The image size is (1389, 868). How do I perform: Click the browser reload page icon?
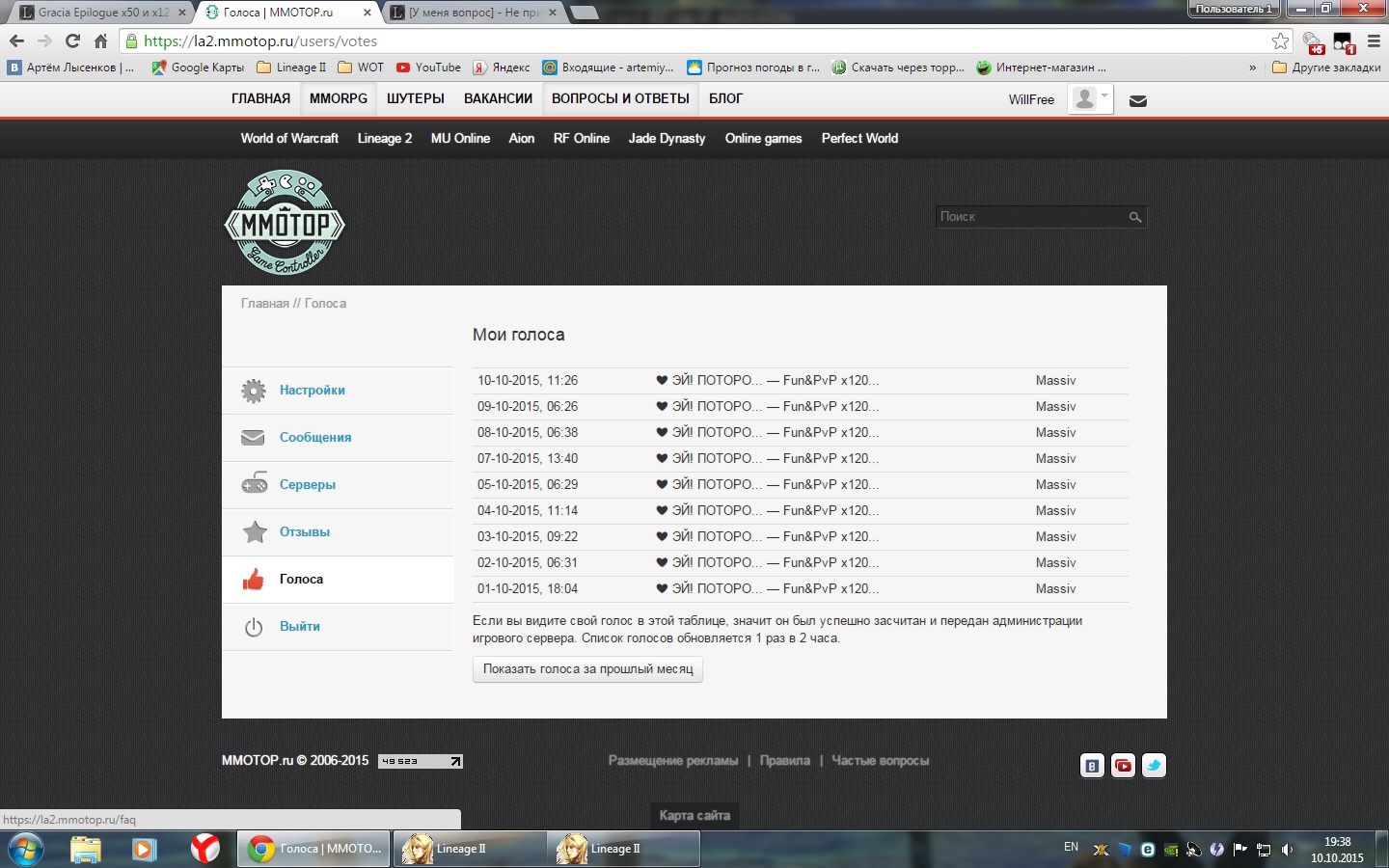72,41
